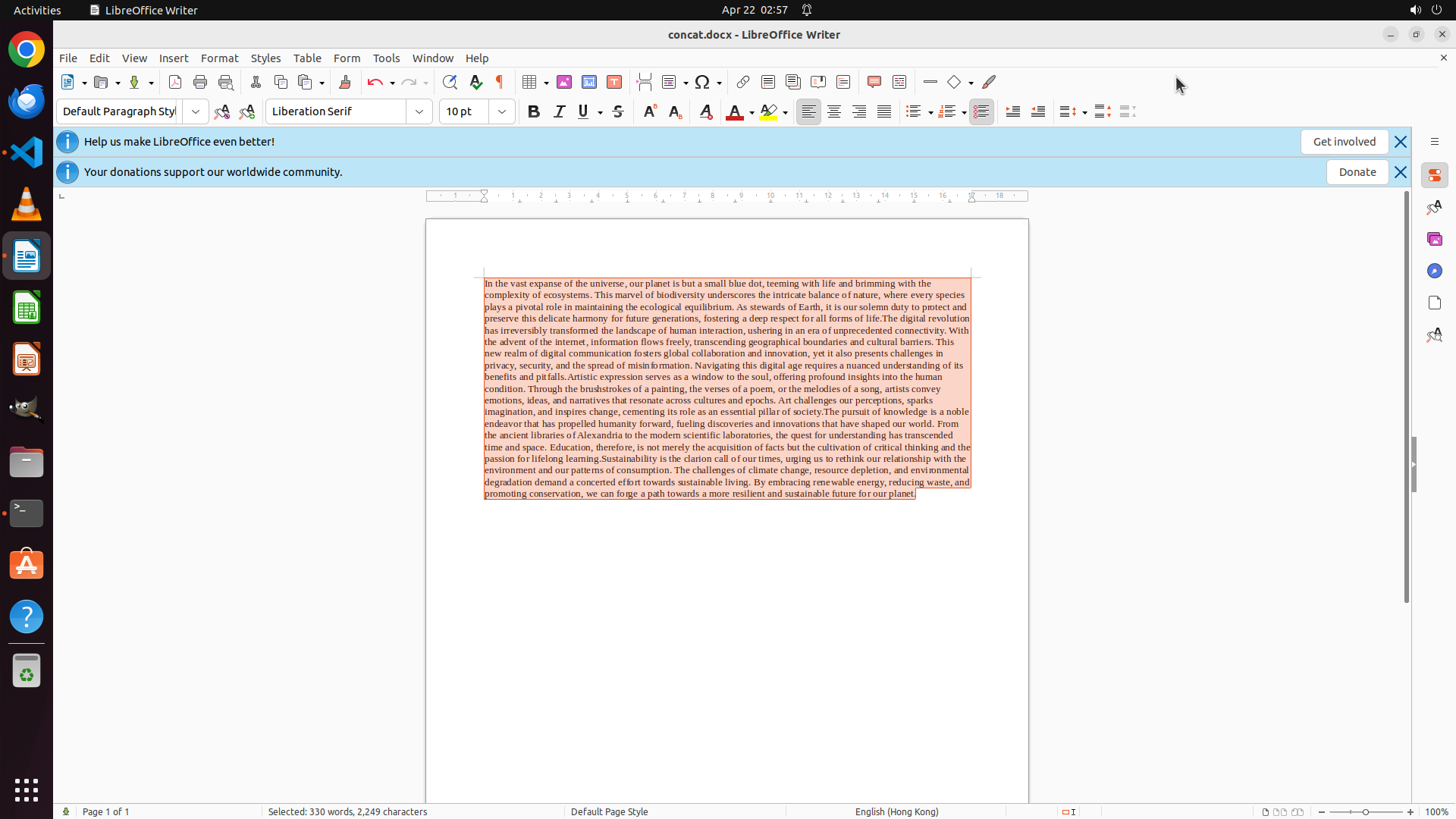1456x819 pixels.
Task: Export document as PDF
Action: (x=175, y=82)
